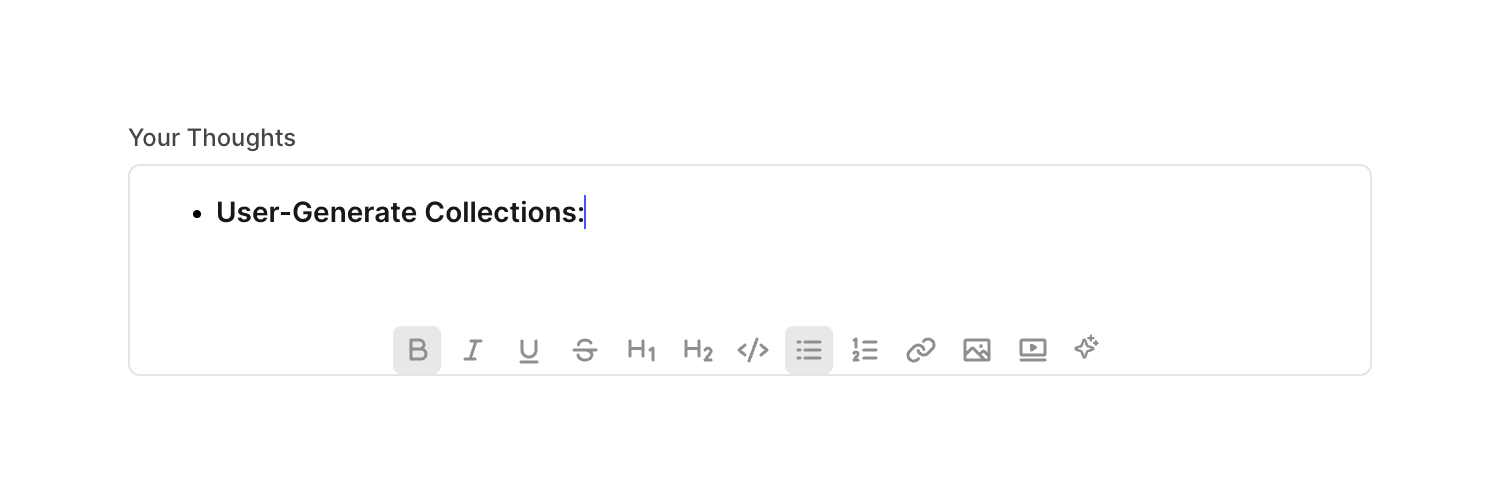Insert a code block
The width and height of the screenshot is (1500, 504).
(x=753, y=350)
